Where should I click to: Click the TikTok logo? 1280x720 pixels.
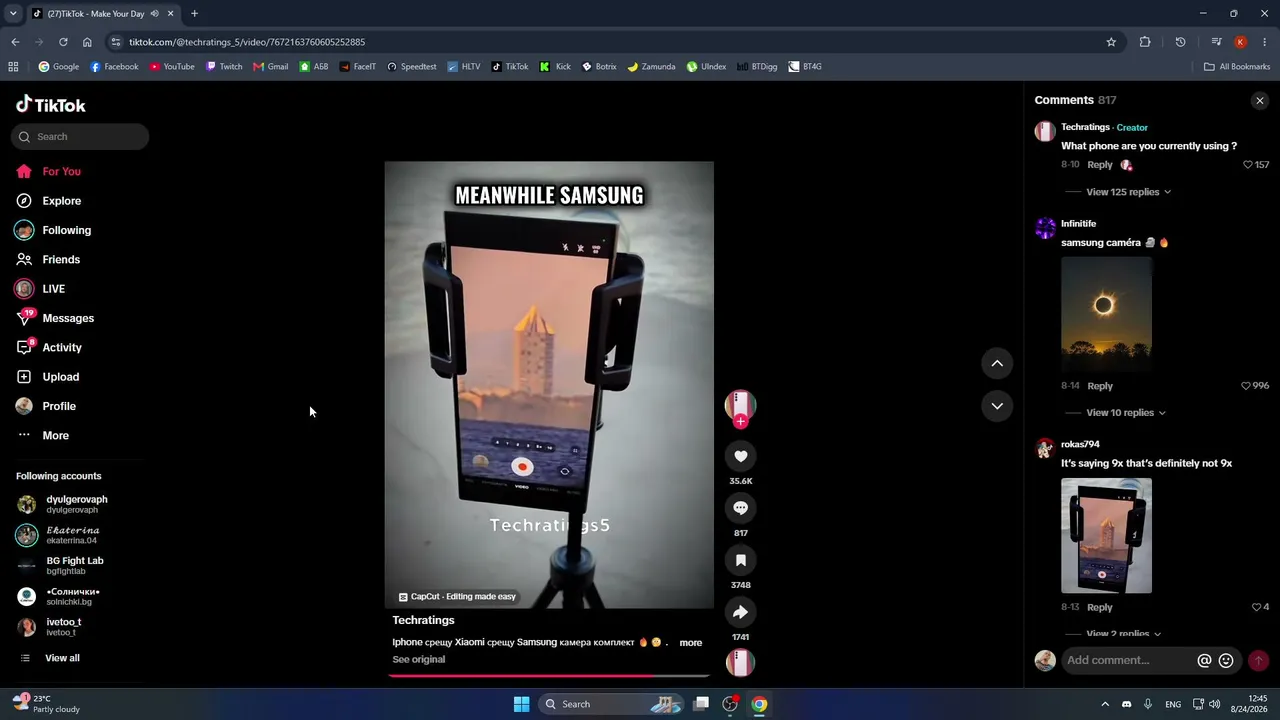[x=51, y=105]
